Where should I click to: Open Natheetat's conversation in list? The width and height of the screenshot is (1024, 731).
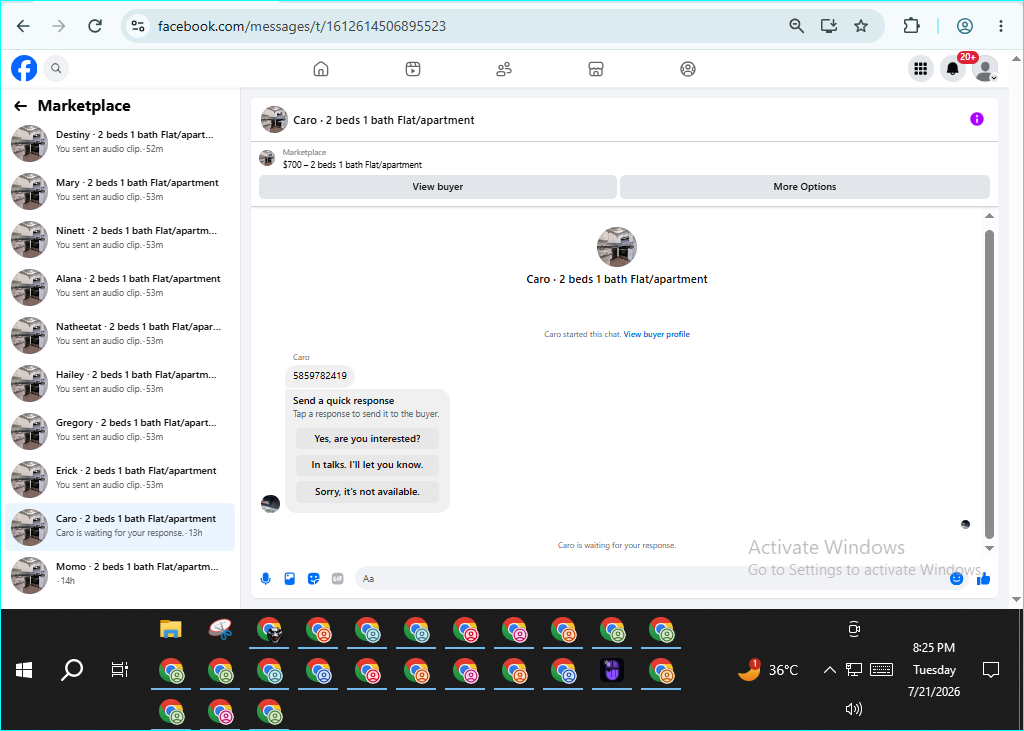120,334
